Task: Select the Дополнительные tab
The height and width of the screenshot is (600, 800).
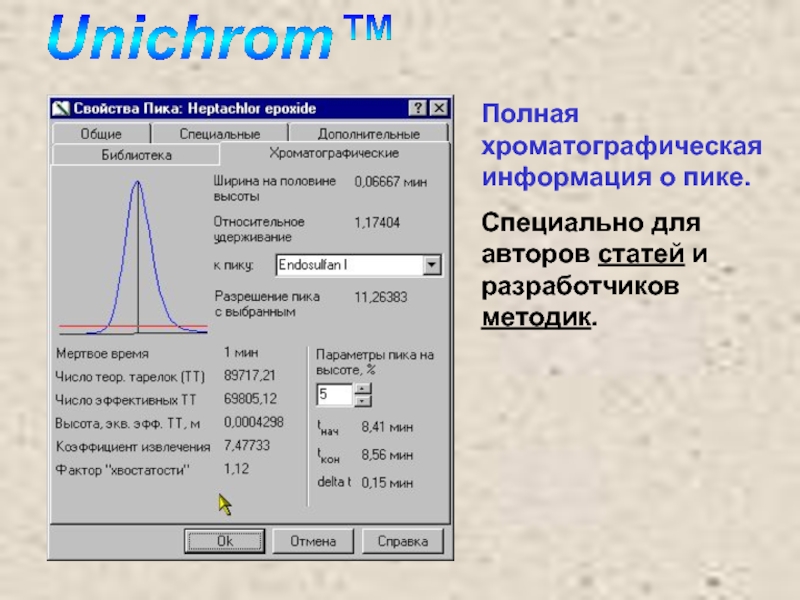Action: pos(368,134)
